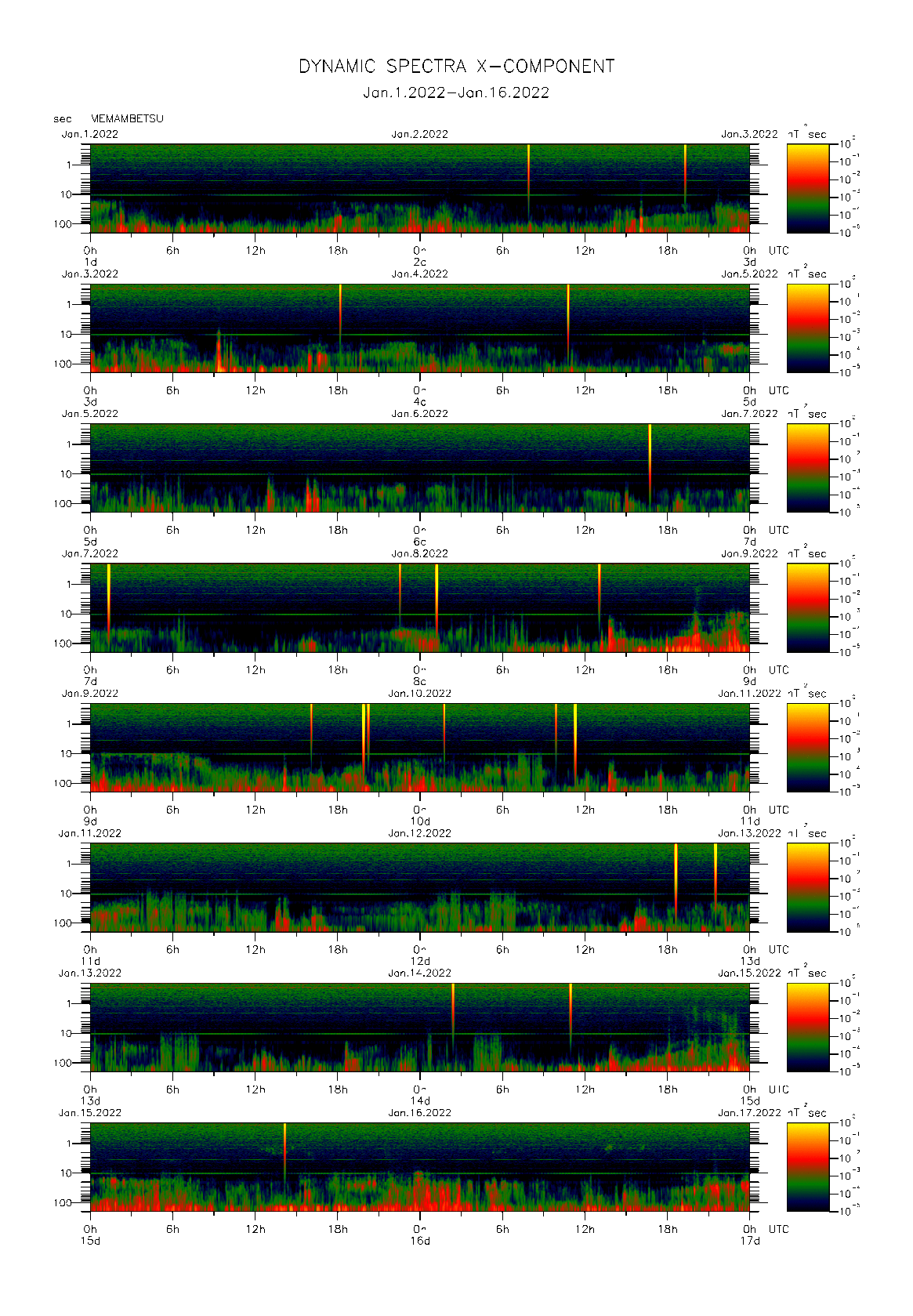Click the '17d' day label
Viewport: 913px width, 1316px height.
750,1240
